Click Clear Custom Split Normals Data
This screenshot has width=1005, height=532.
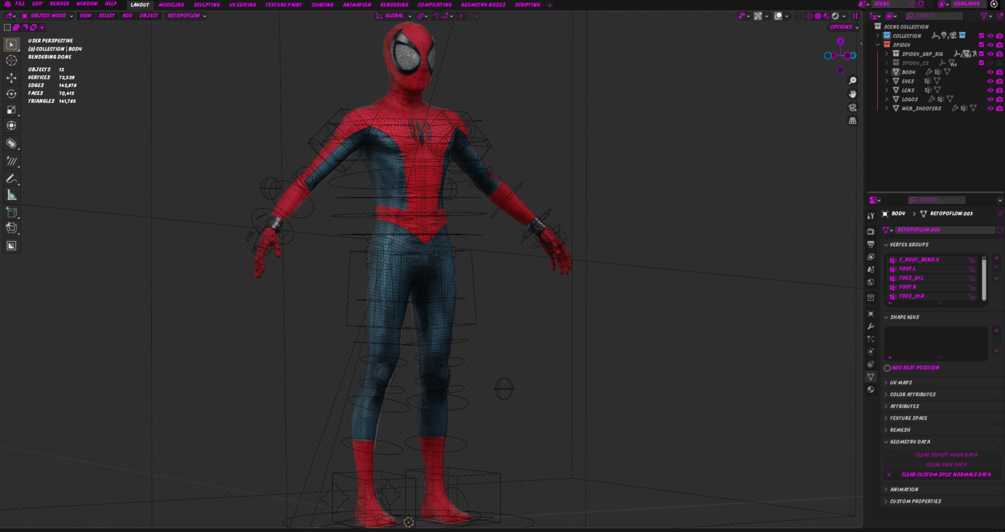coord(946,475)
